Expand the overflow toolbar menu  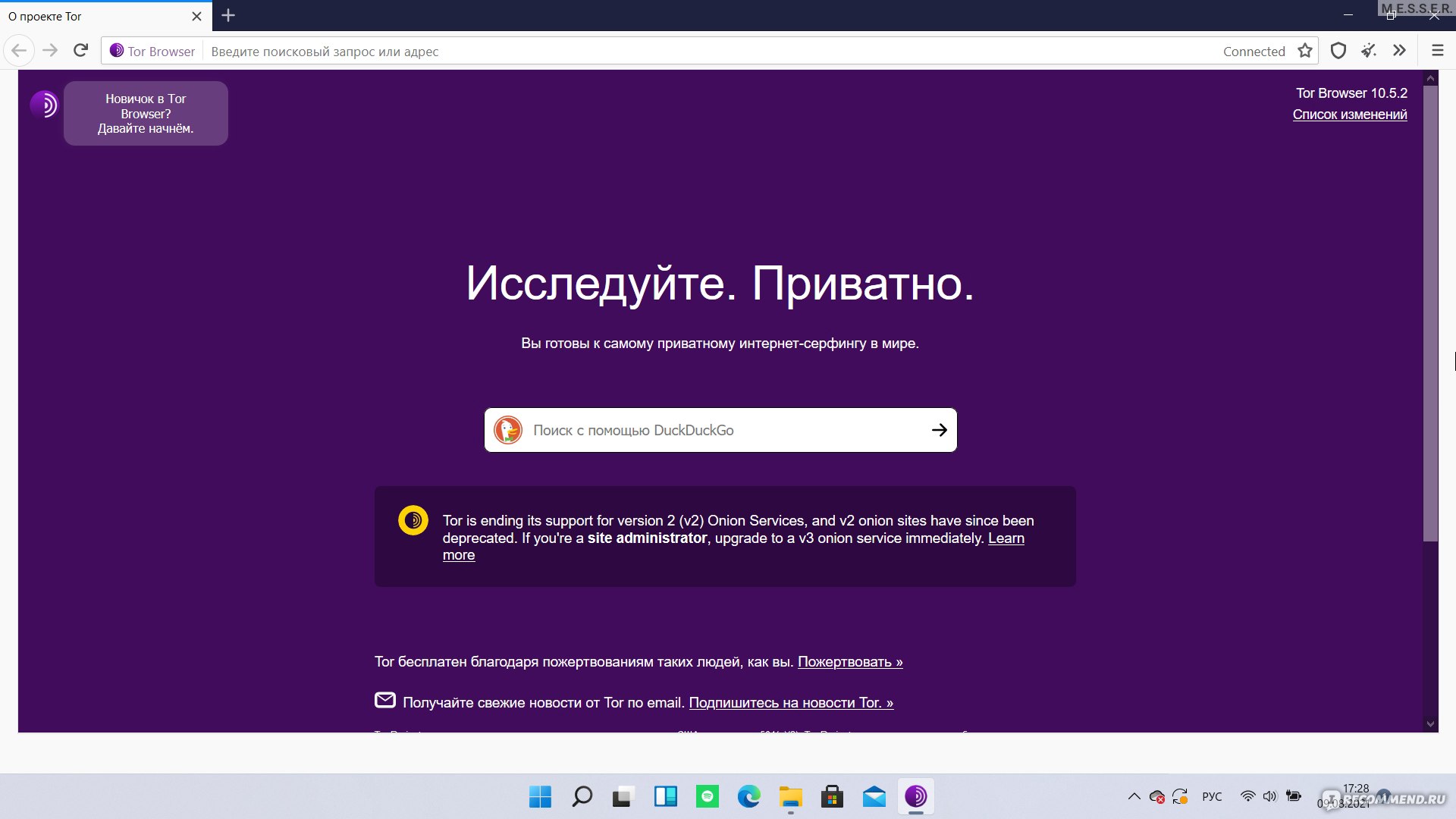[x=1399, y=50]
